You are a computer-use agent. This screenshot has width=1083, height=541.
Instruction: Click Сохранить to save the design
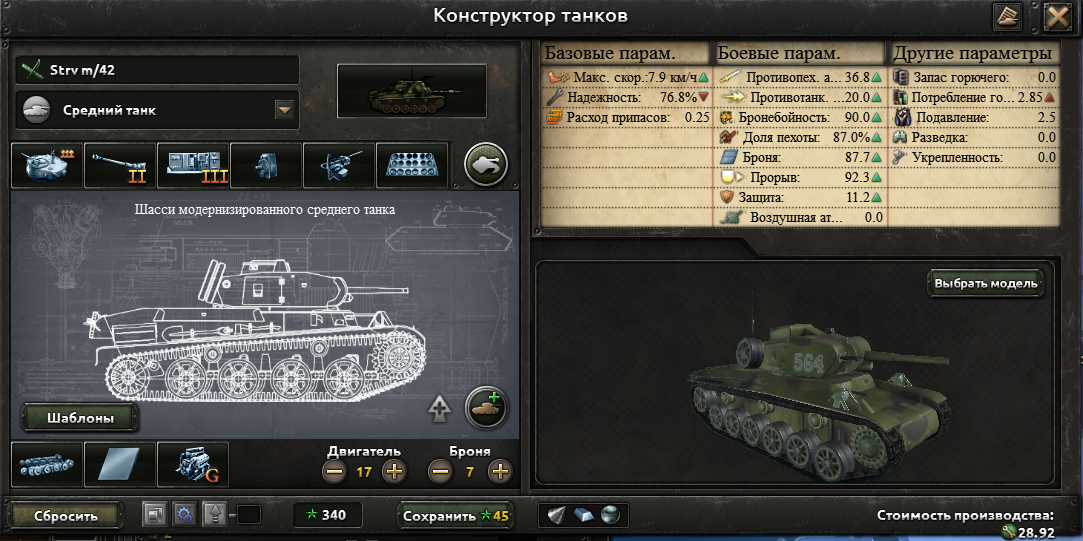click(x=456, y=516)
